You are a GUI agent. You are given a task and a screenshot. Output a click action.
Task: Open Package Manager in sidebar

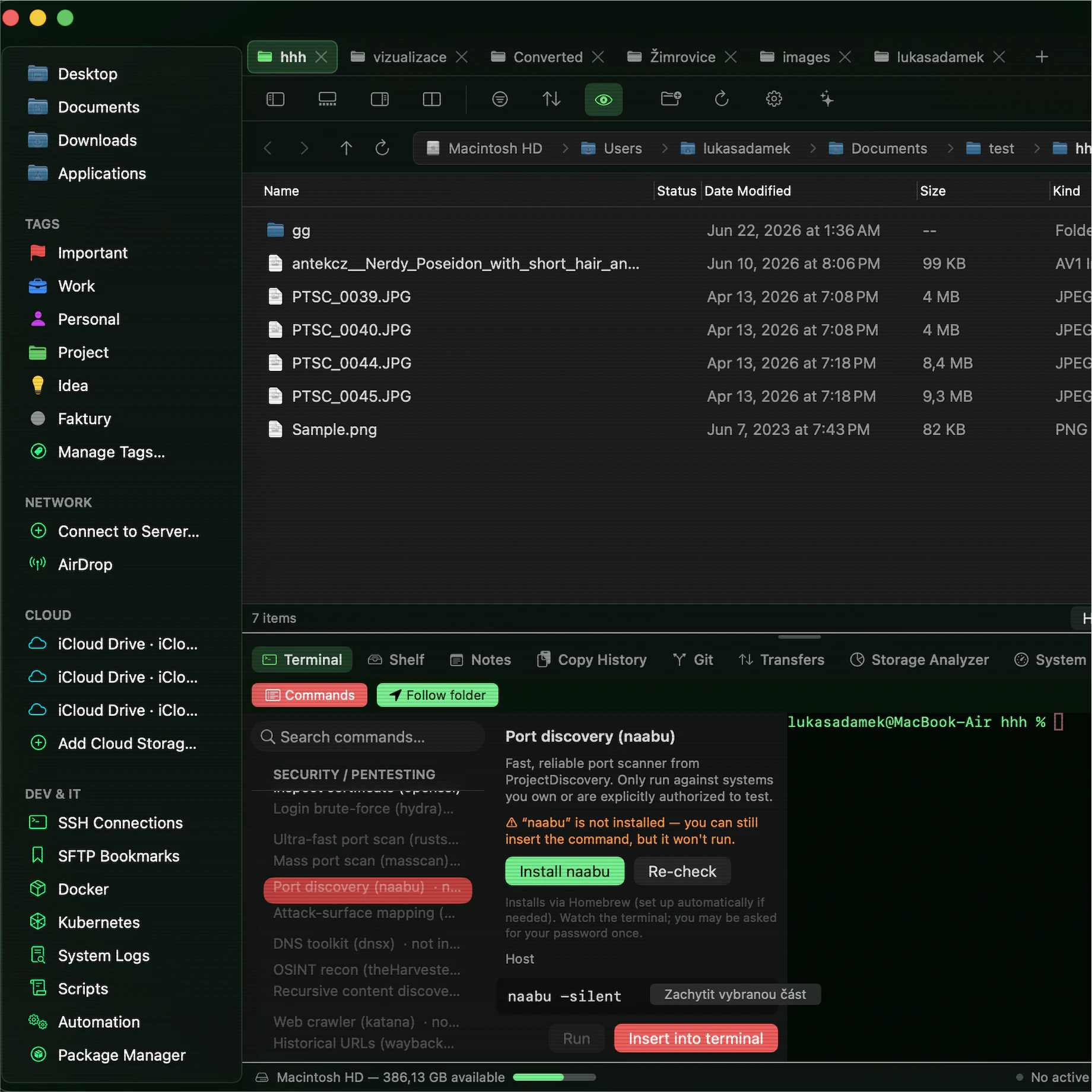point(122,1056)
